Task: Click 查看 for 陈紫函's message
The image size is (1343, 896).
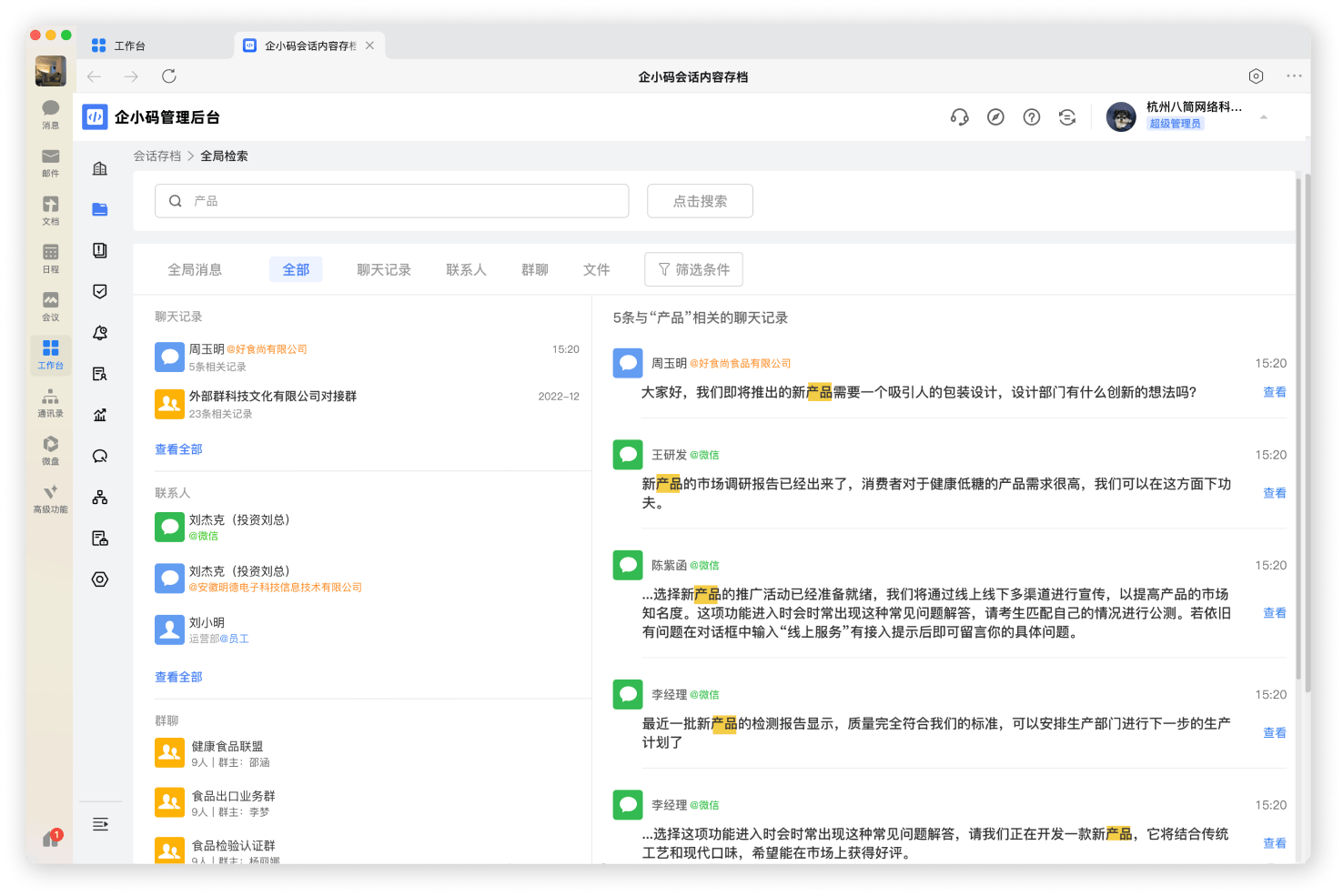Action: pos(1274,614)
